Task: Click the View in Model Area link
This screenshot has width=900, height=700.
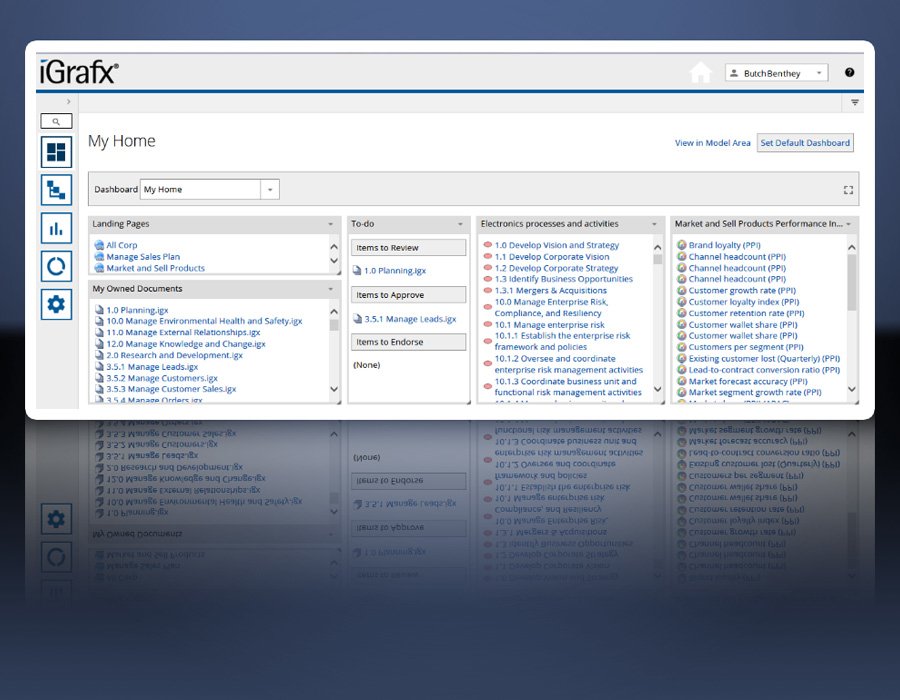Action: pyautogui.click(x=712, y=143)
